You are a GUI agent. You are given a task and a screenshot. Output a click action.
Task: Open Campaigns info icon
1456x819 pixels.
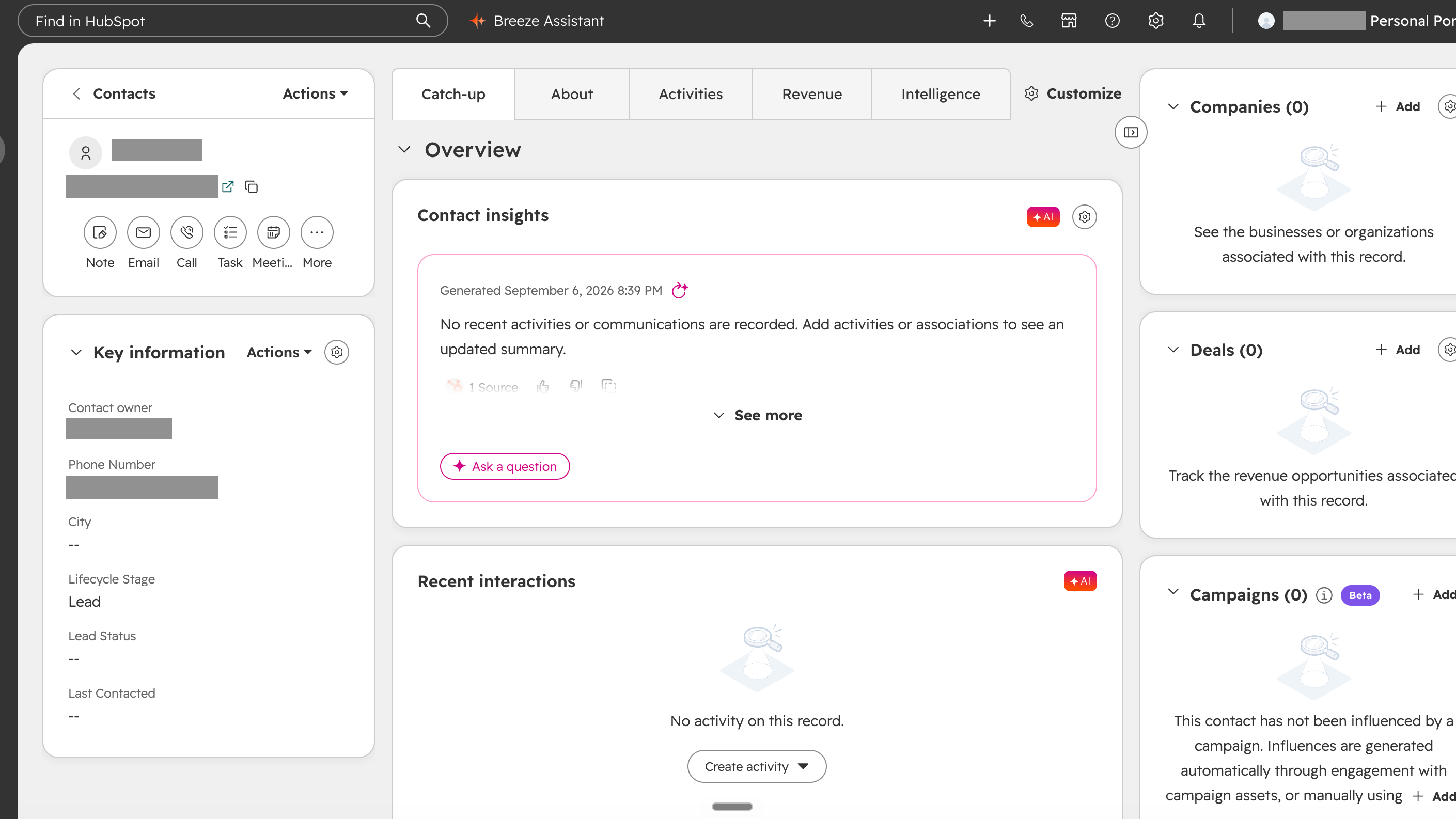pos(1324,595)
